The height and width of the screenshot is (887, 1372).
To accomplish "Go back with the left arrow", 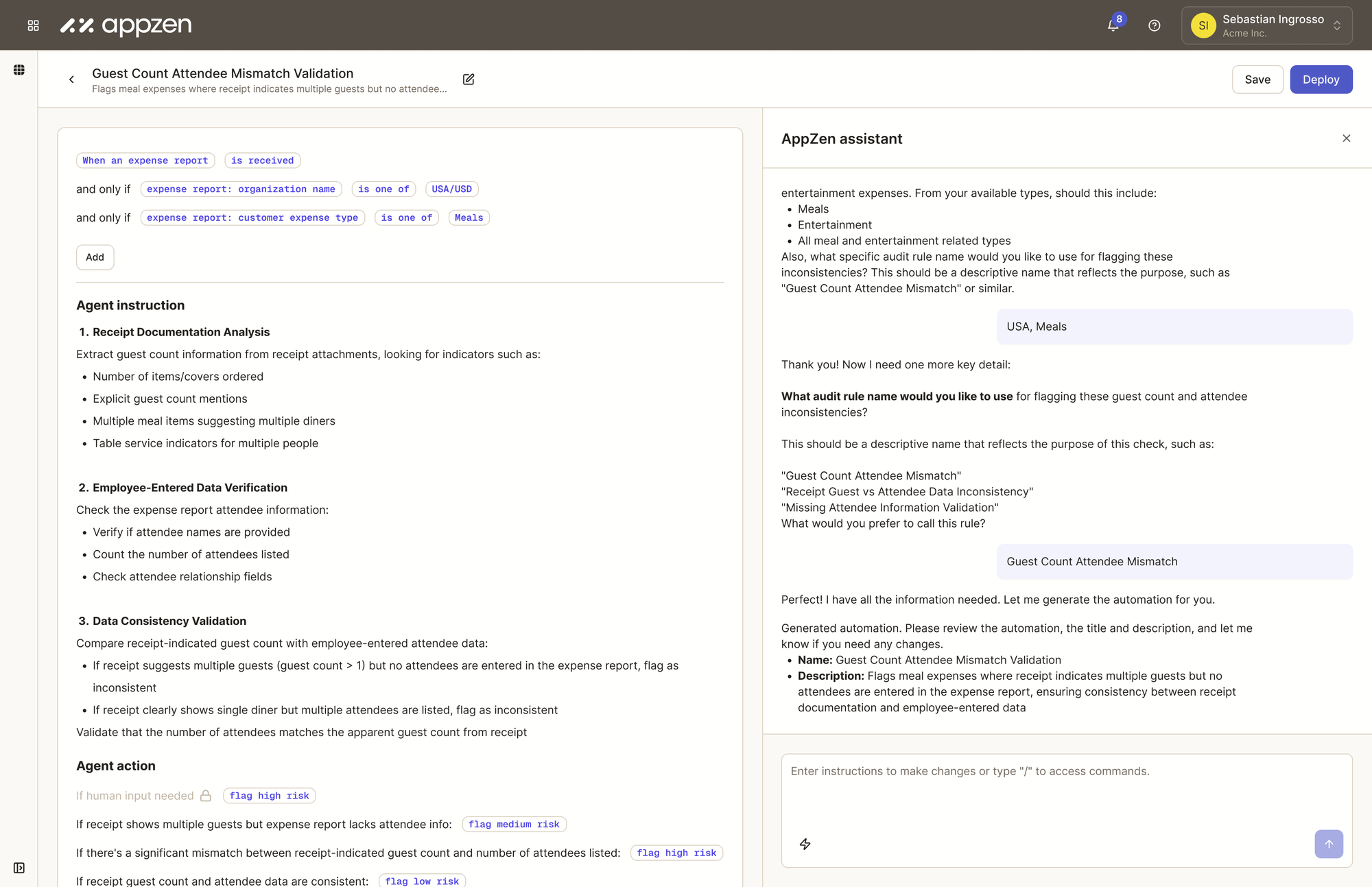I will click(71, 80).
